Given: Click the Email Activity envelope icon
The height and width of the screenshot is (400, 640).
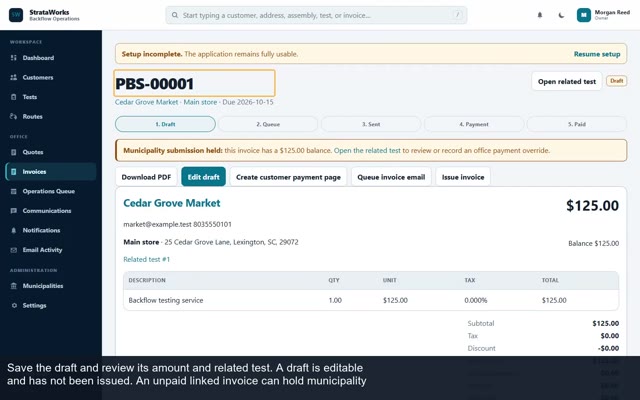Looking at the screenshot, I should point(13,250).
